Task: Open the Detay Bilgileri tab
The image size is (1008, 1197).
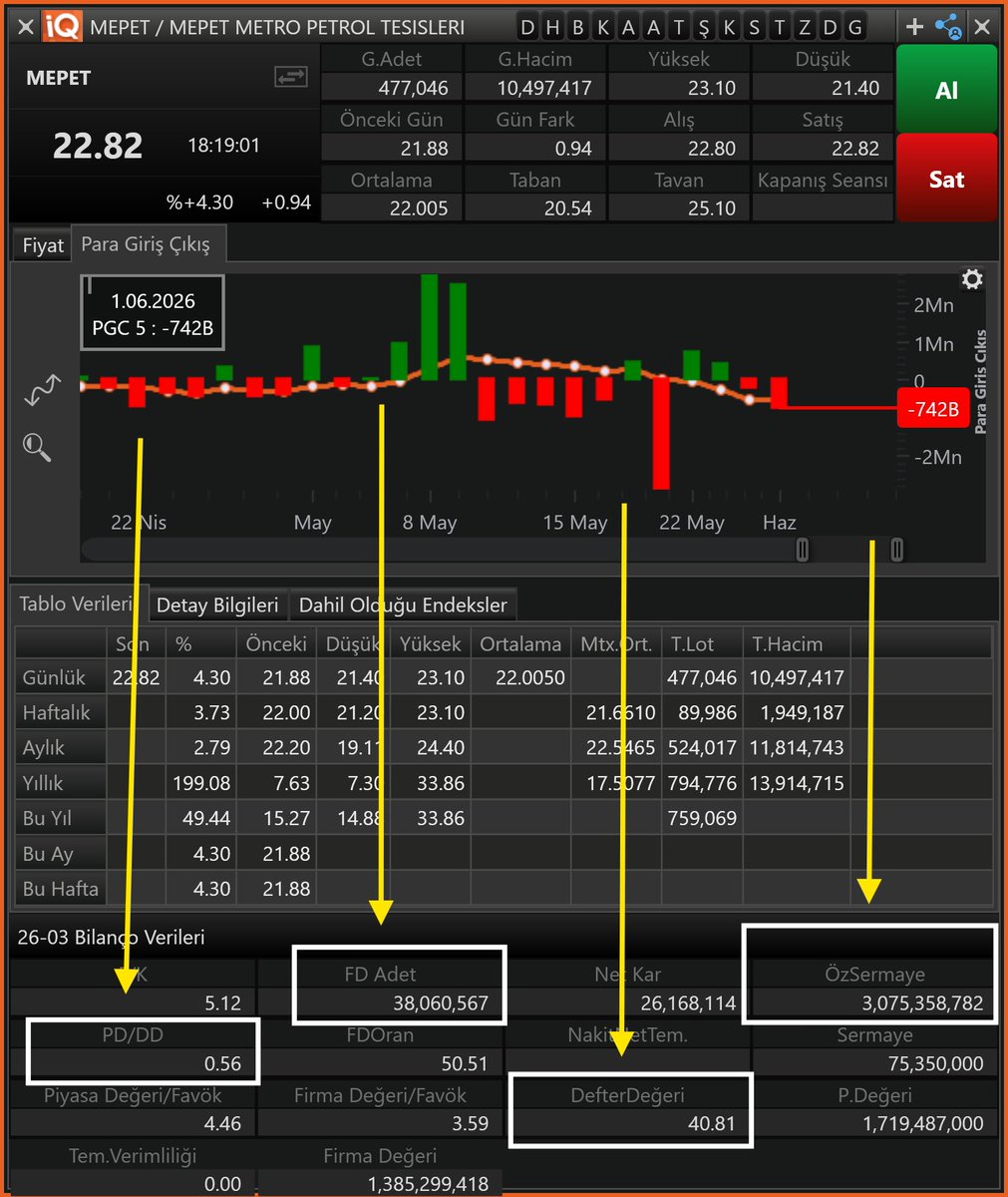Action: [217, 605]
